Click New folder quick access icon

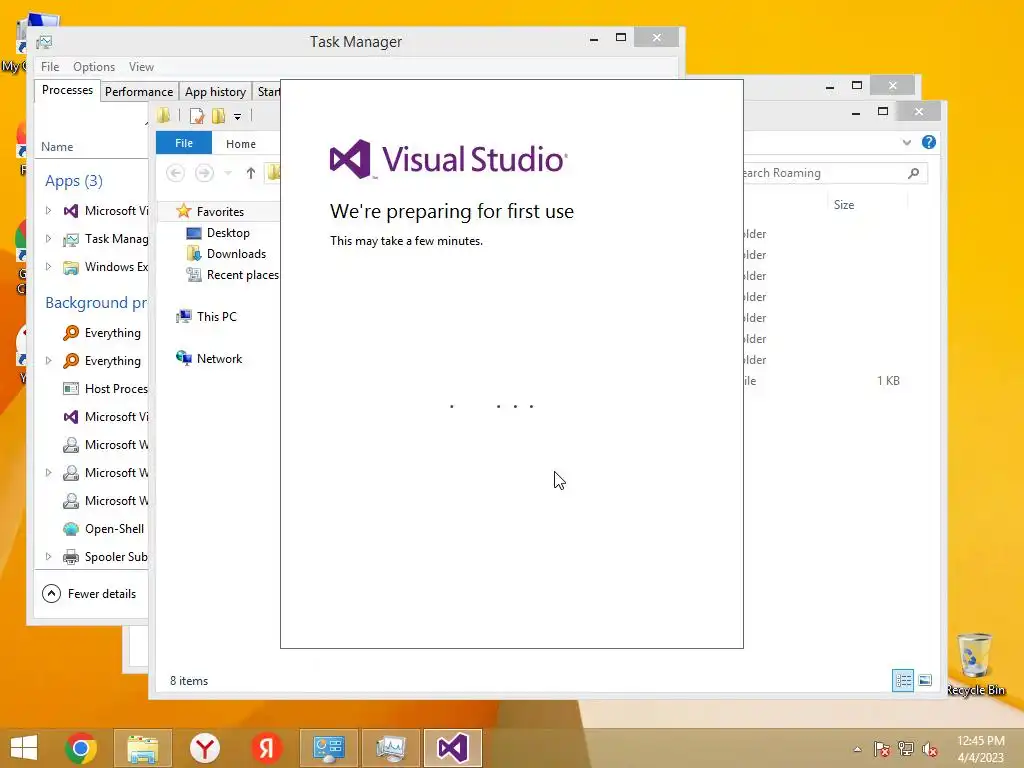[x=218, y=116]
